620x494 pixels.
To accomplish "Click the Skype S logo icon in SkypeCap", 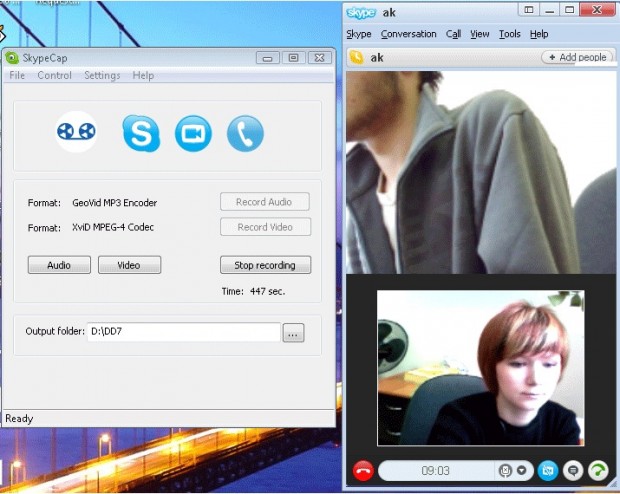I will (x=141, y=133).
